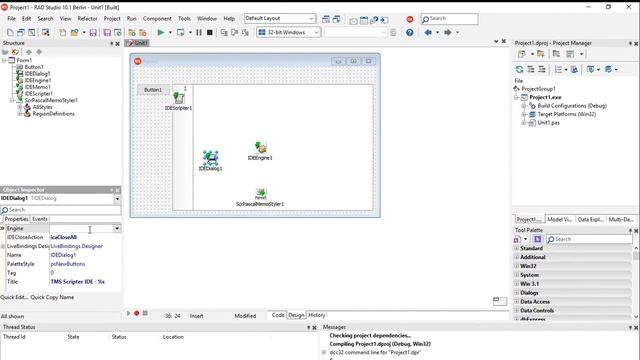This screenshot has width=640, height=360.
Task: Click the Pause program toolbar icon
Action: point(199,32)
